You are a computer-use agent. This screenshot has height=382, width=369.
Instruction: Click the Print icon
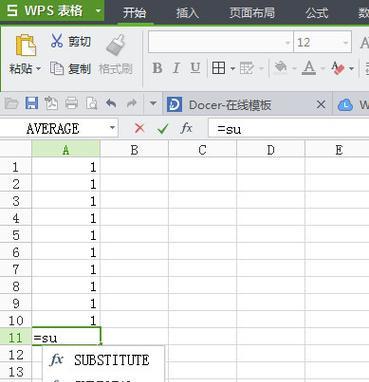coord(71,104)
